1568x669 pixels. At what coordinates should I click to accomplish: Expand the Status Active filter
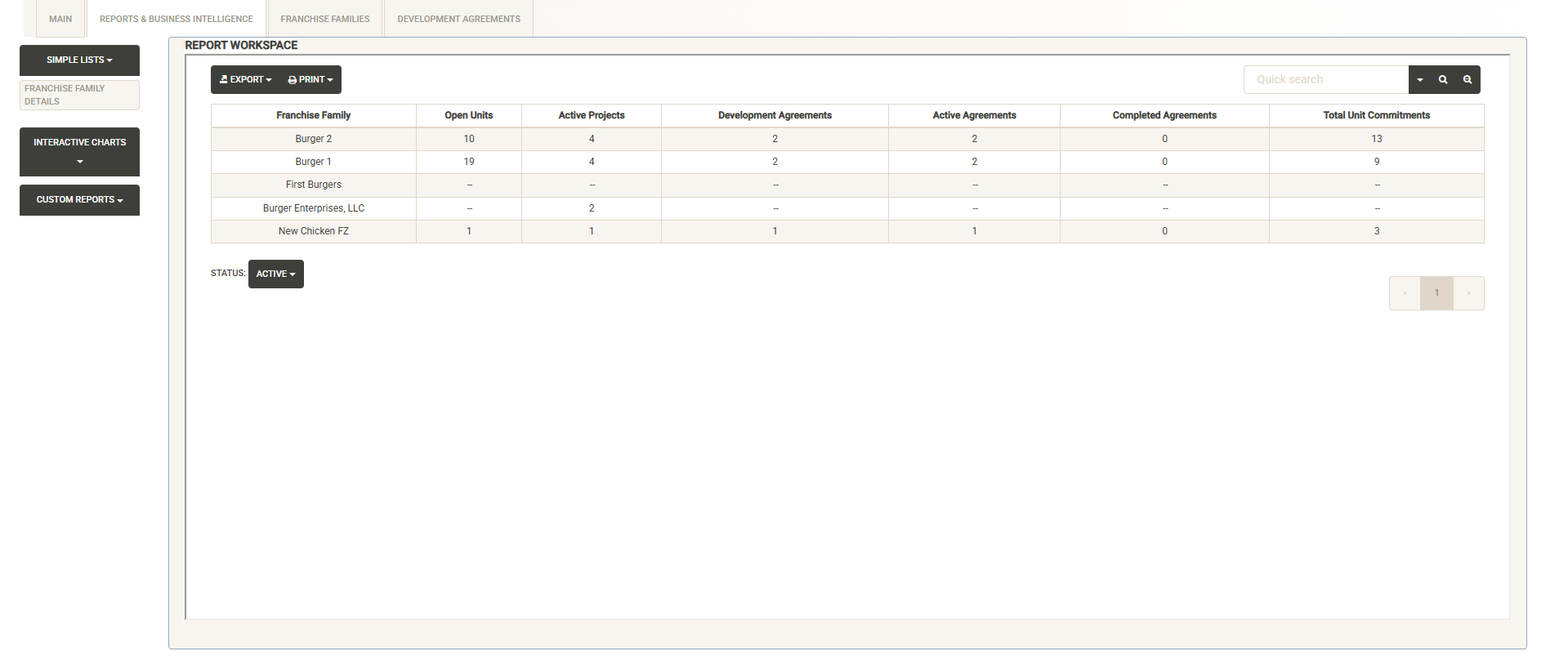(275, 274)
